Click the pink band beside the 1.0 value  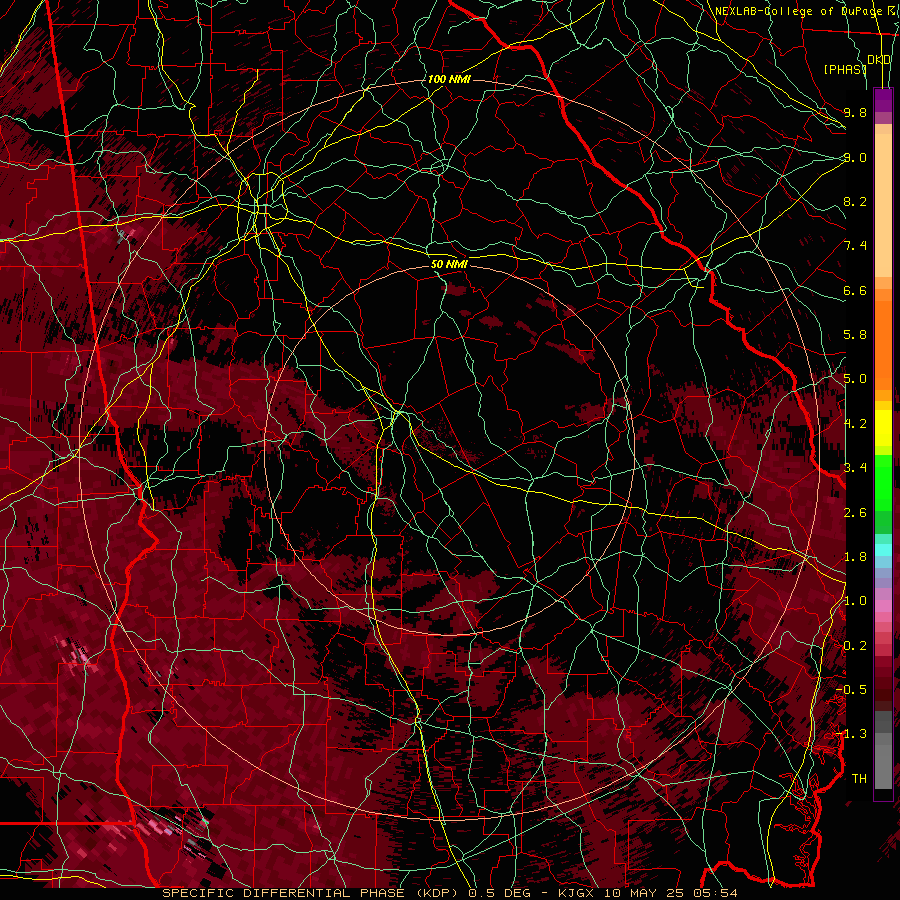883,606
